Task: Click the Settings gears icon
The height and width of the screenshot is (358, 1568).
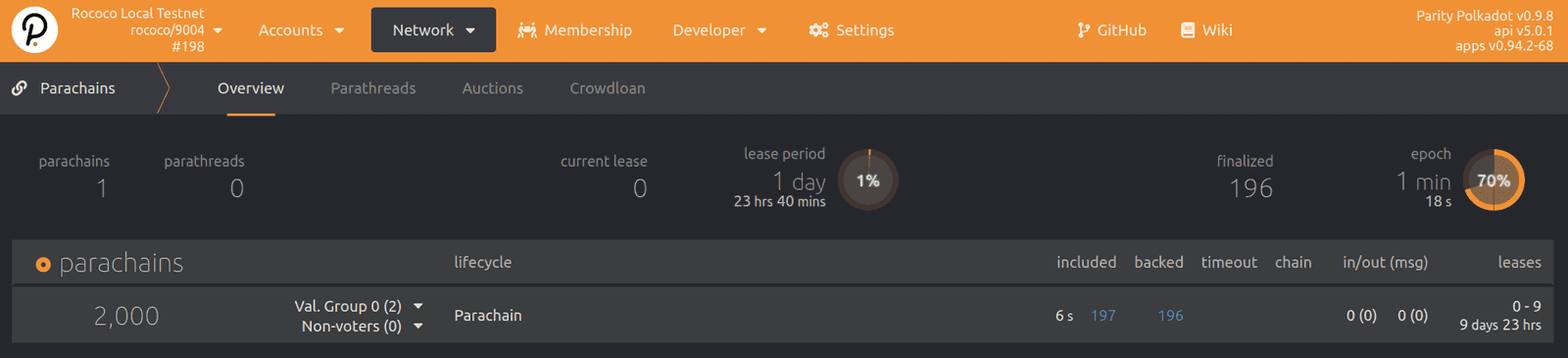Action: (818, 30)
